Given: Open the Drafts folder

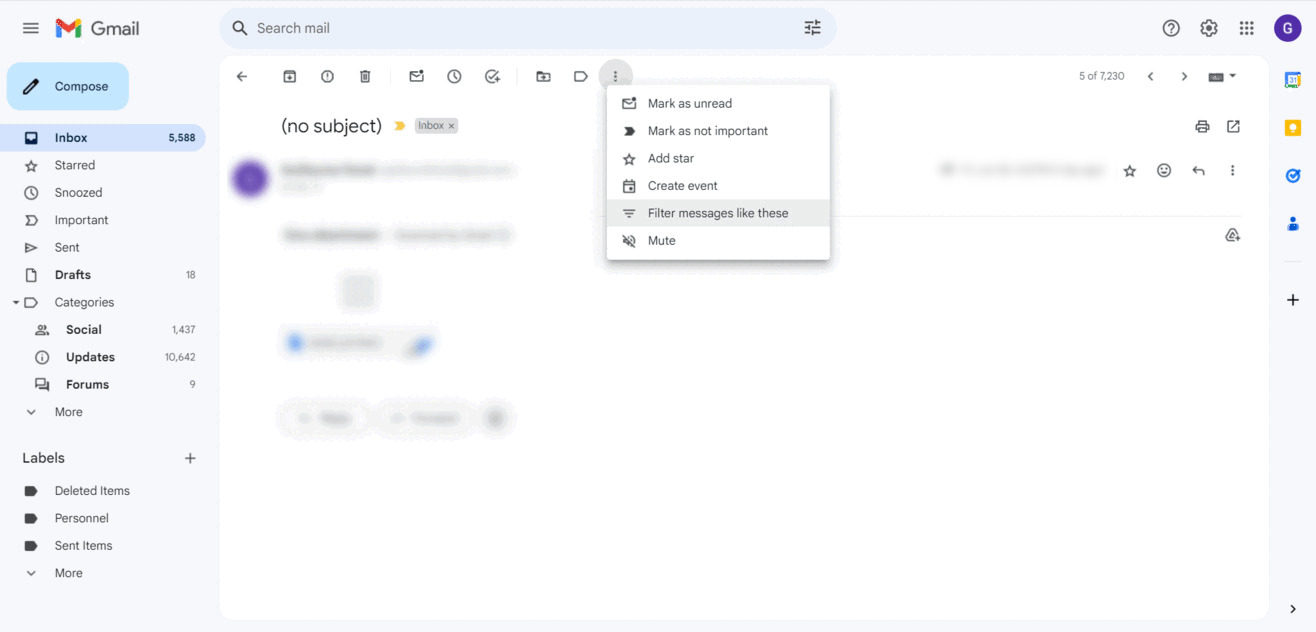Looking at the screenshot, I should pyautogui.click(x=103, y=275).
